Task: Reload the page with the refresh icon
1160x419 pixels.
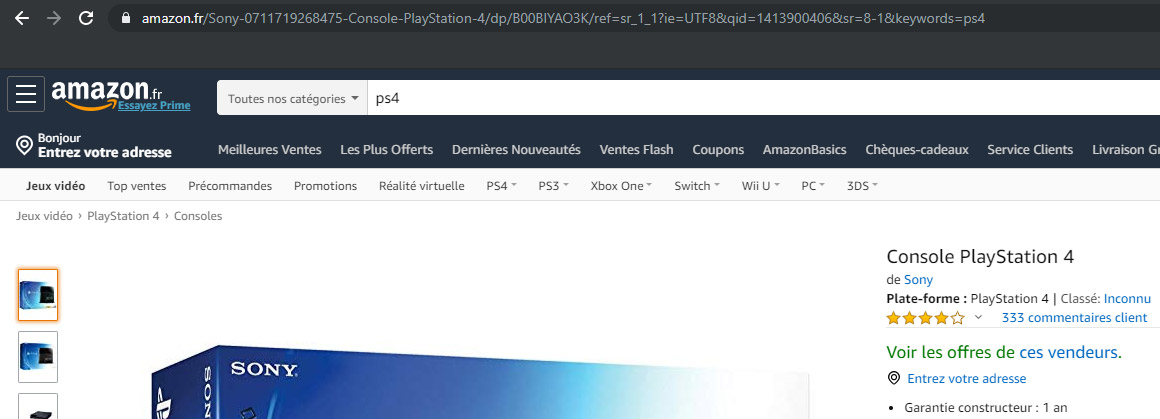Action: point(86,19)
